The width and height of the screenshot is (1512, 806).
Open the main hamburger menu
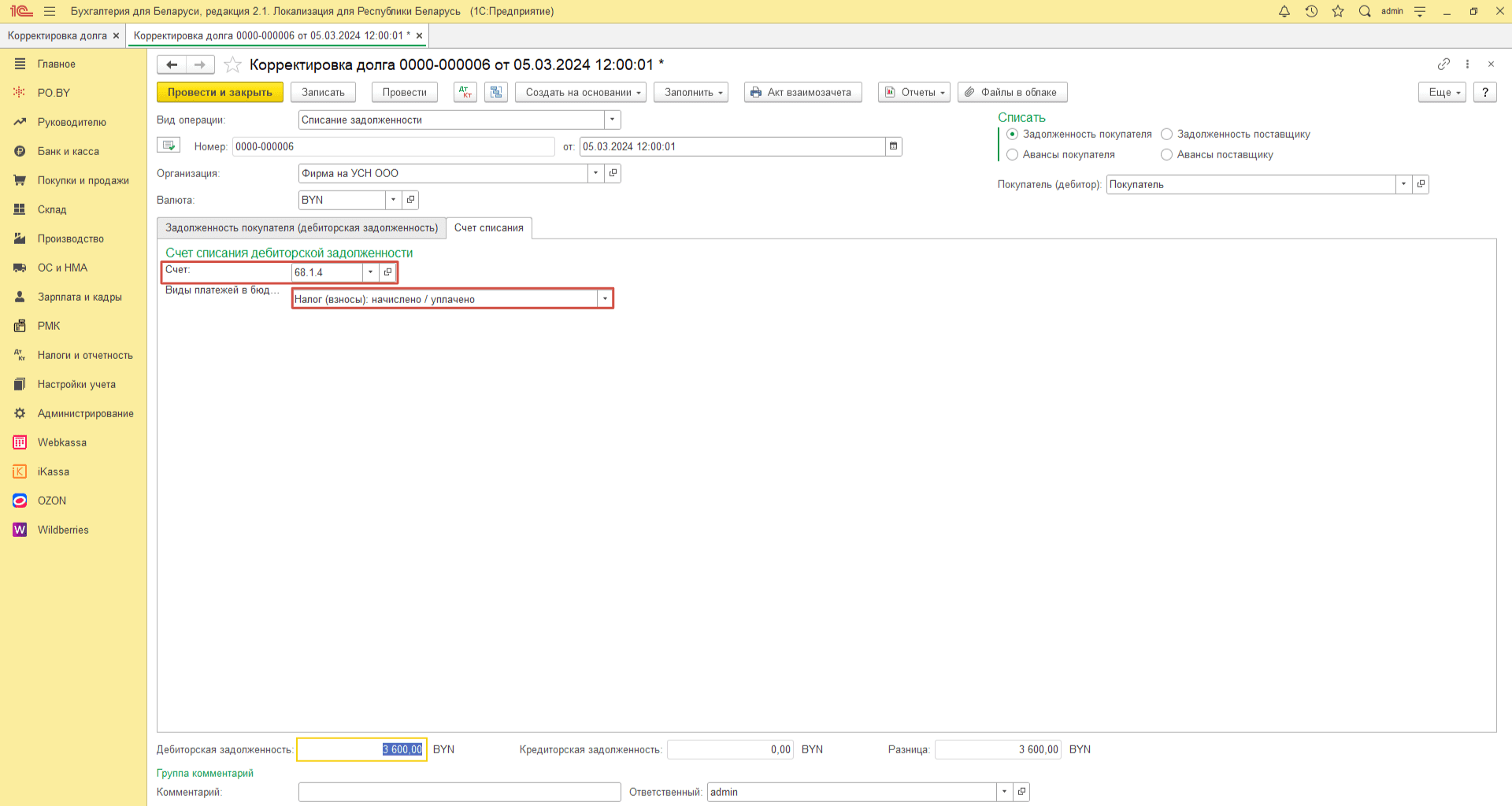coord(50,11)
